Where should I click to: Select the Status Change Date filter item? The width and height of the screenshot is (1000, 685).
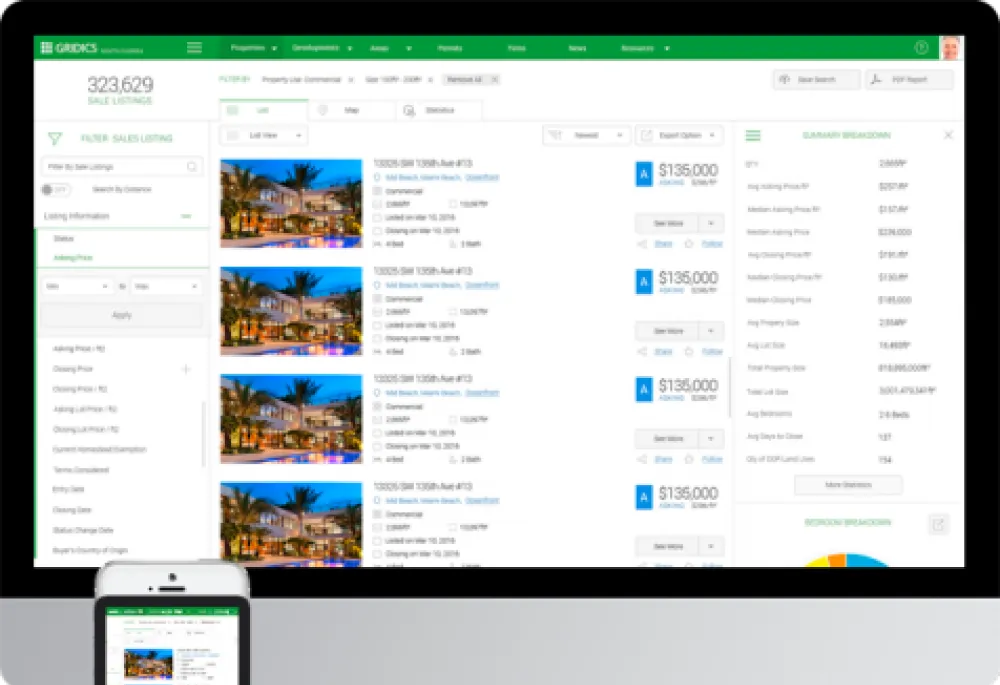[x=83, y=530]
